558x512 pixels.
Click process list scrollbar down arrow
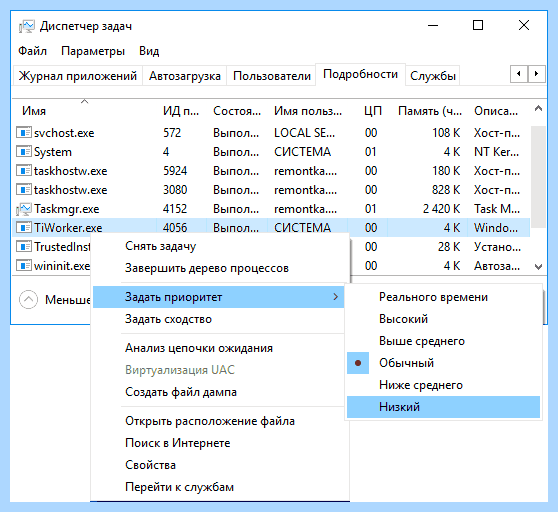538,266
